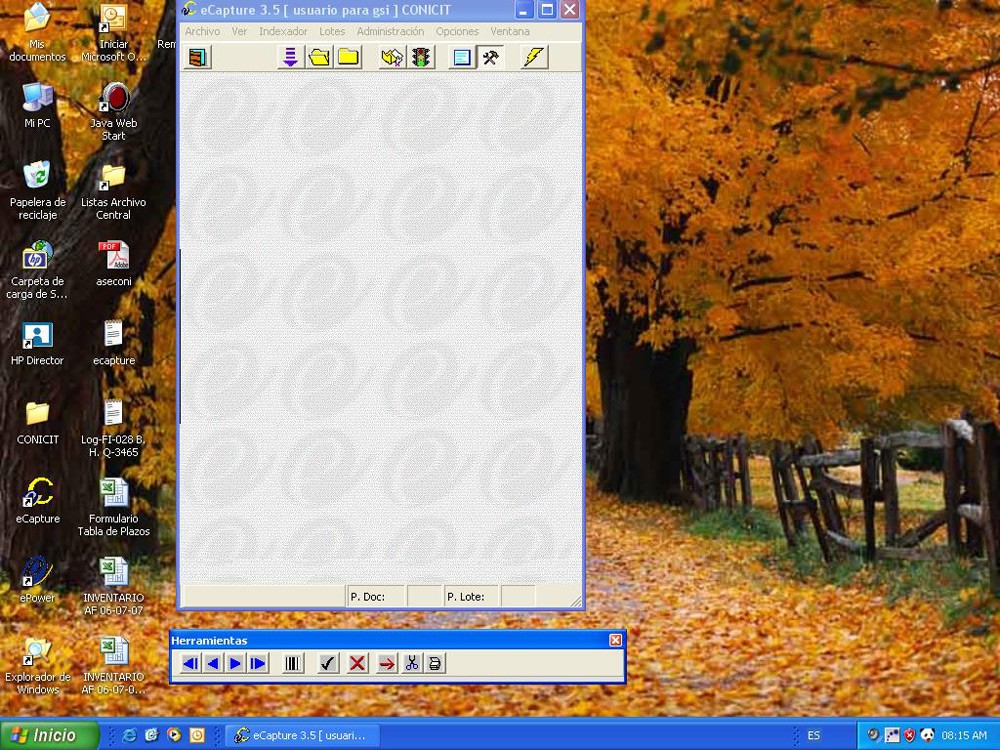
Task: Click the red X icon in Herramientas
Action: coord(357,663)
